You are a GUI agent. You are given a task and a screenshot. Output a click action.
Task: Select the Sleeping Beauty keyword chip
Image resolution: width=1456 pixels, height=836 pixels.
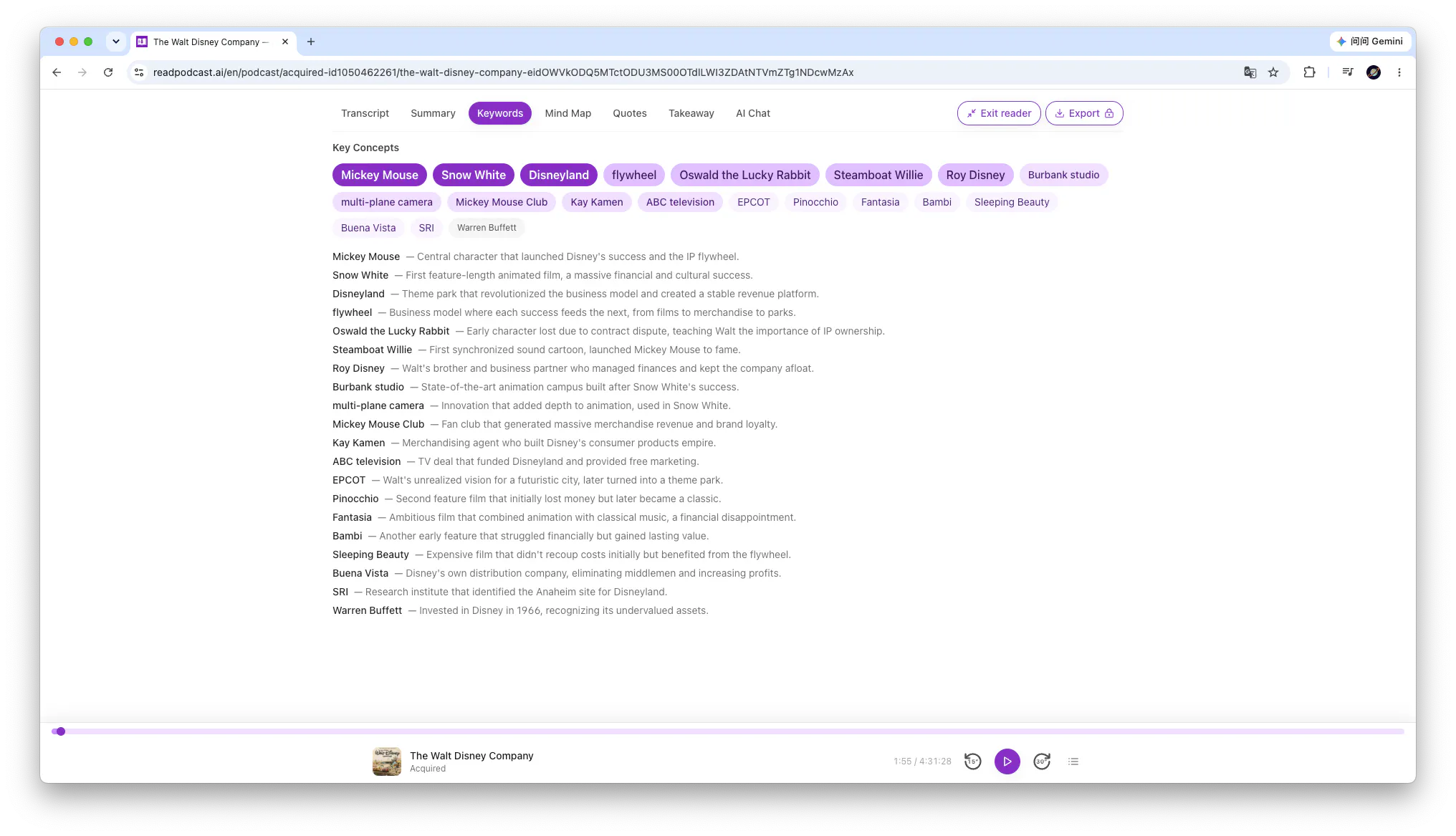1012,202
